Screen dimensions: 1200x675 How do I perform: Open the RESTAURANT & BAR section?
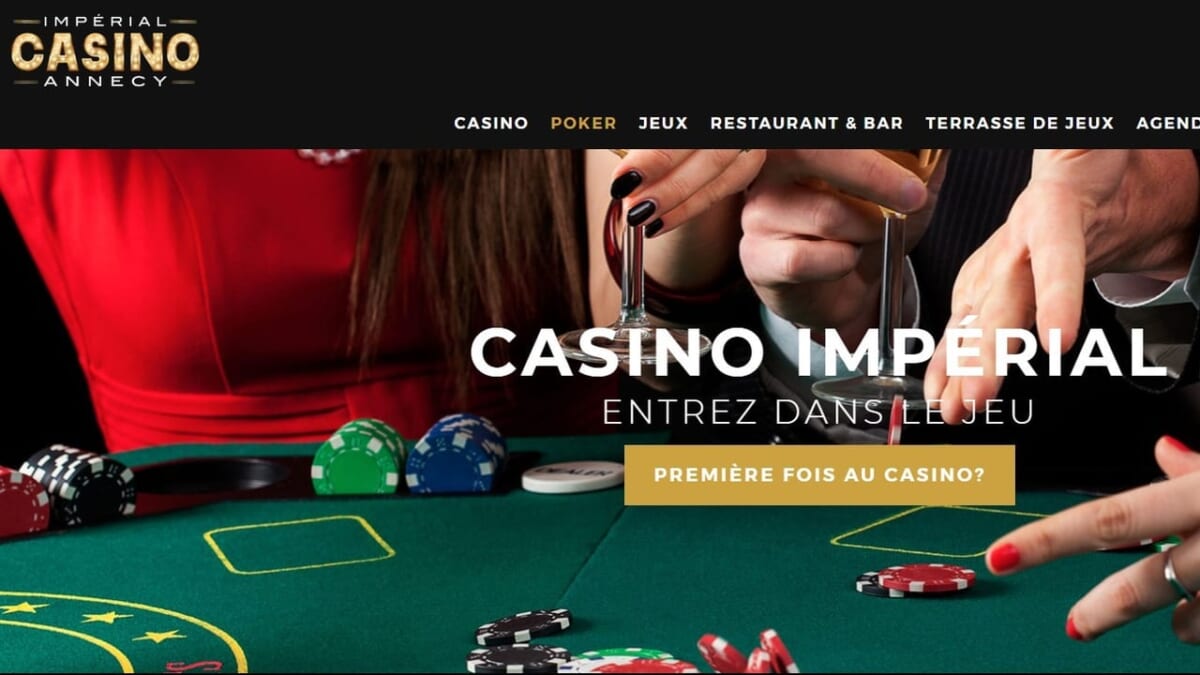(806, 123)
